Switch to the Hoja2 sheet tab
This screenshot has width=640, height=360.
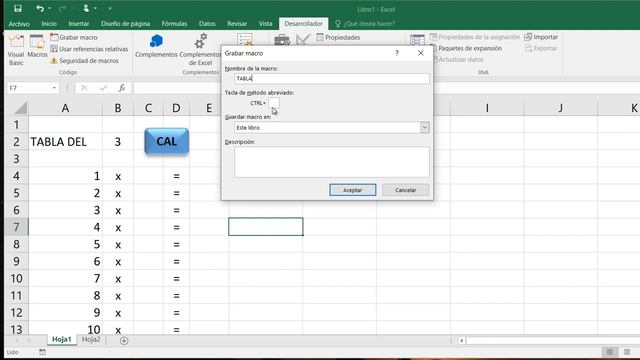tap(91, 340)
